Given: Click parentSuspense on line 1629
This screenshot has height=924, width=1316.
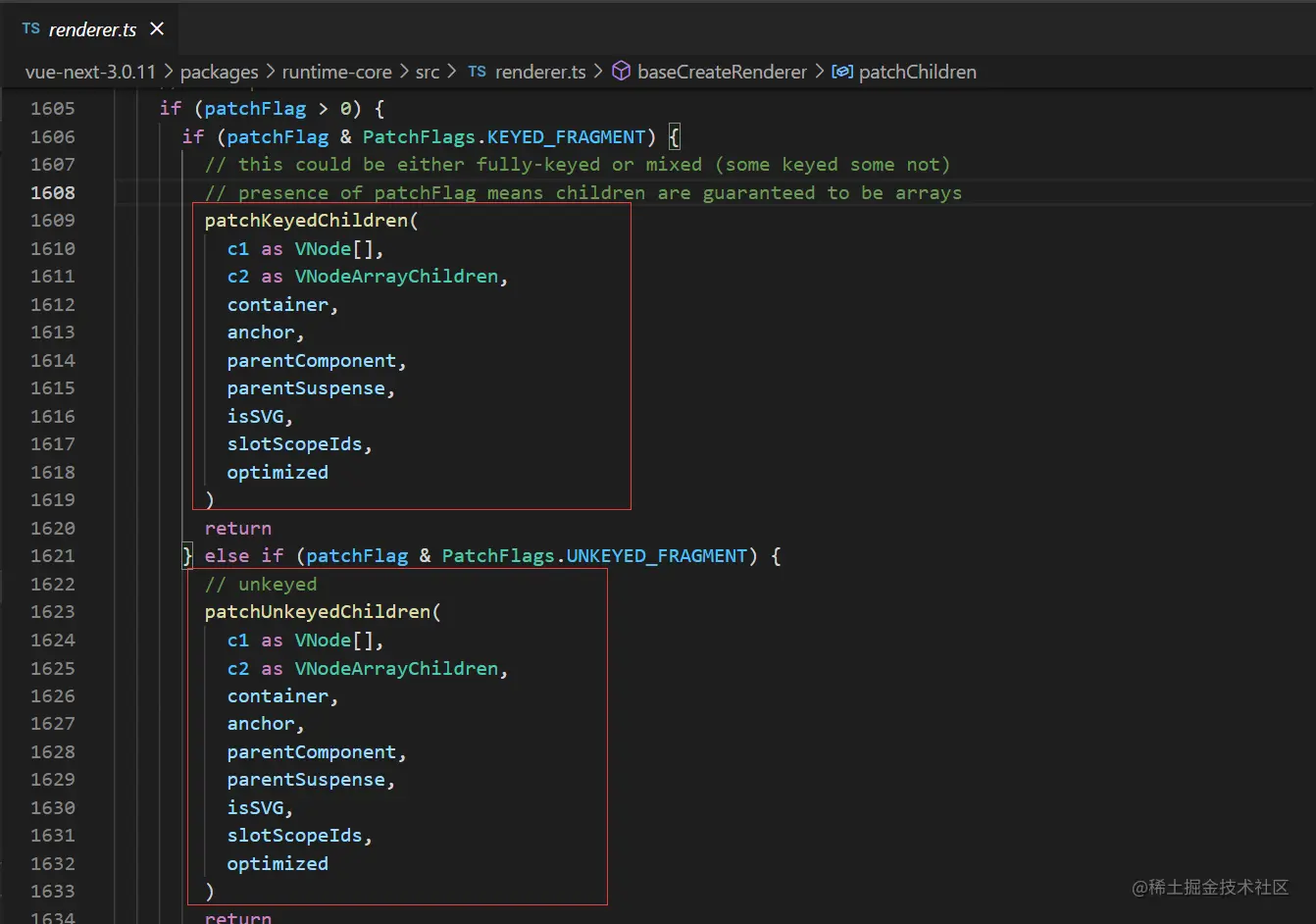Looking at the screenshot, I should click(306, 780).
